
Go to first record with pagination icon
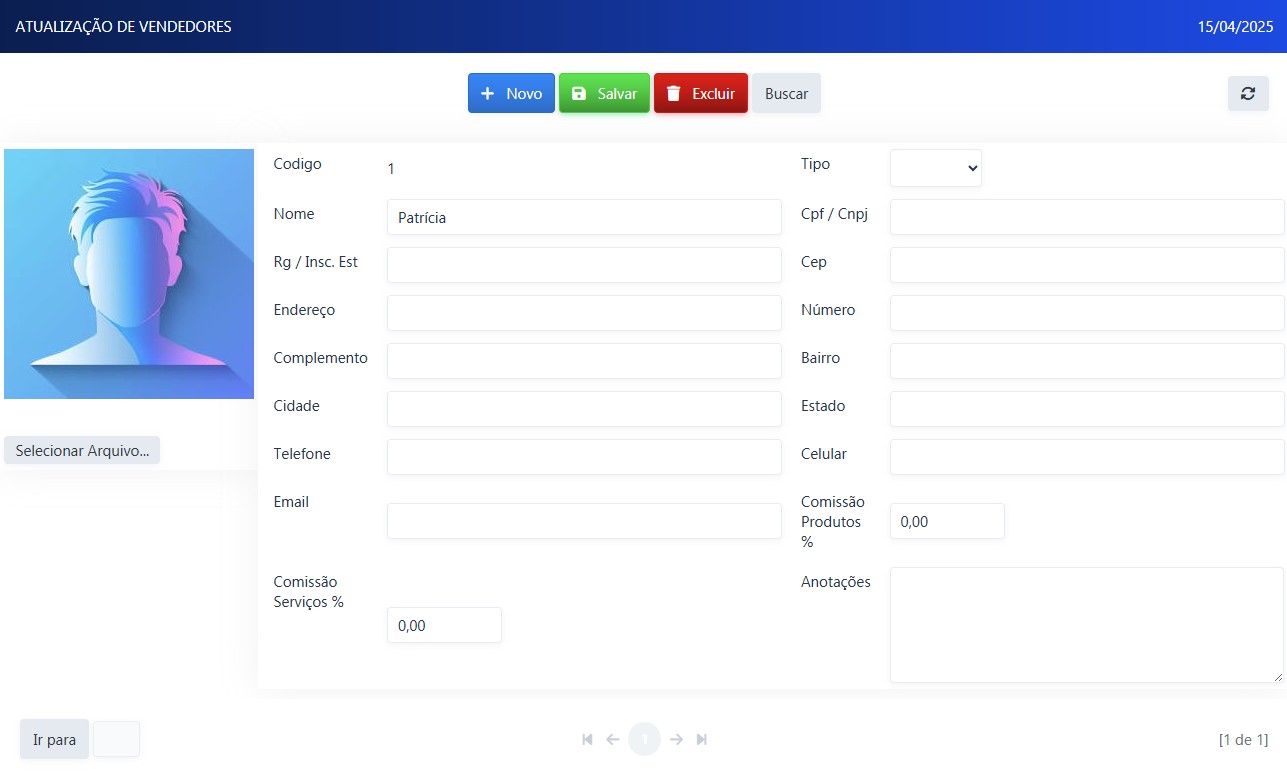click(x=587, y=739)
